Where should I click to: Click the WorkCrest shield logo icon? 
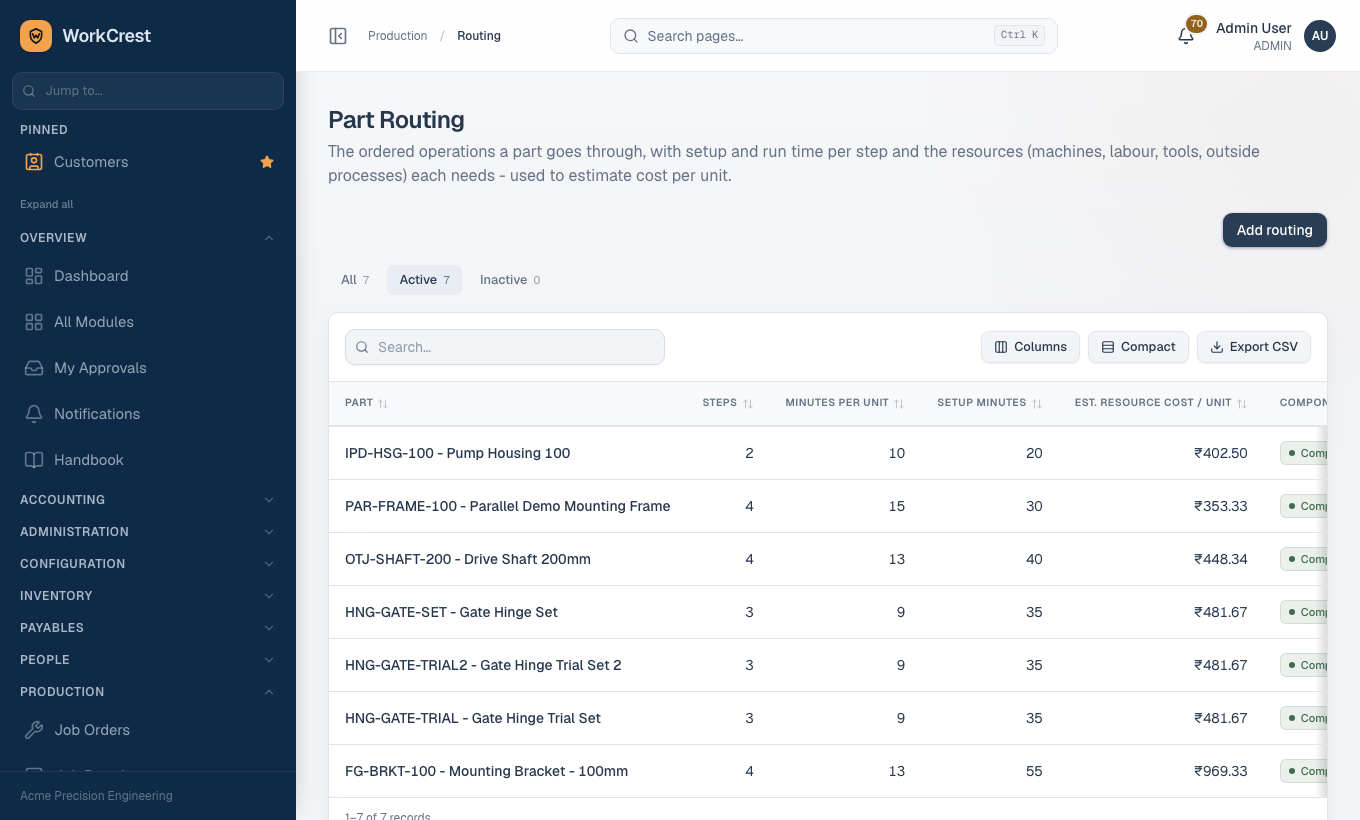coord(36,36)
